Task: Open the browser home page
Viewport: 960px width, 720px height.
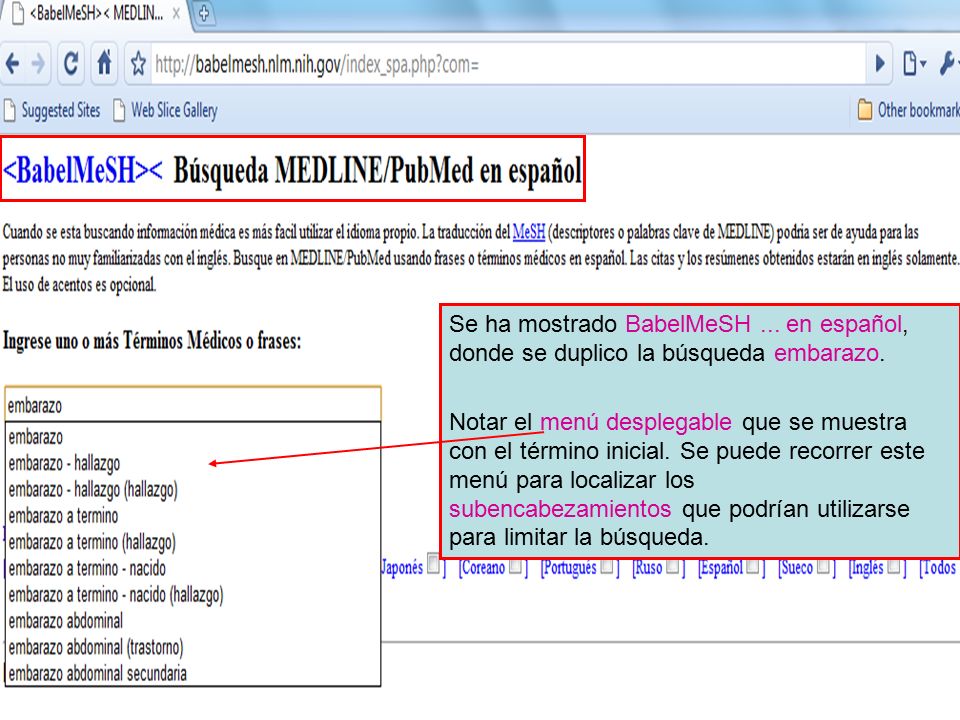Action: pyautogui.click(x=105, y=63)
